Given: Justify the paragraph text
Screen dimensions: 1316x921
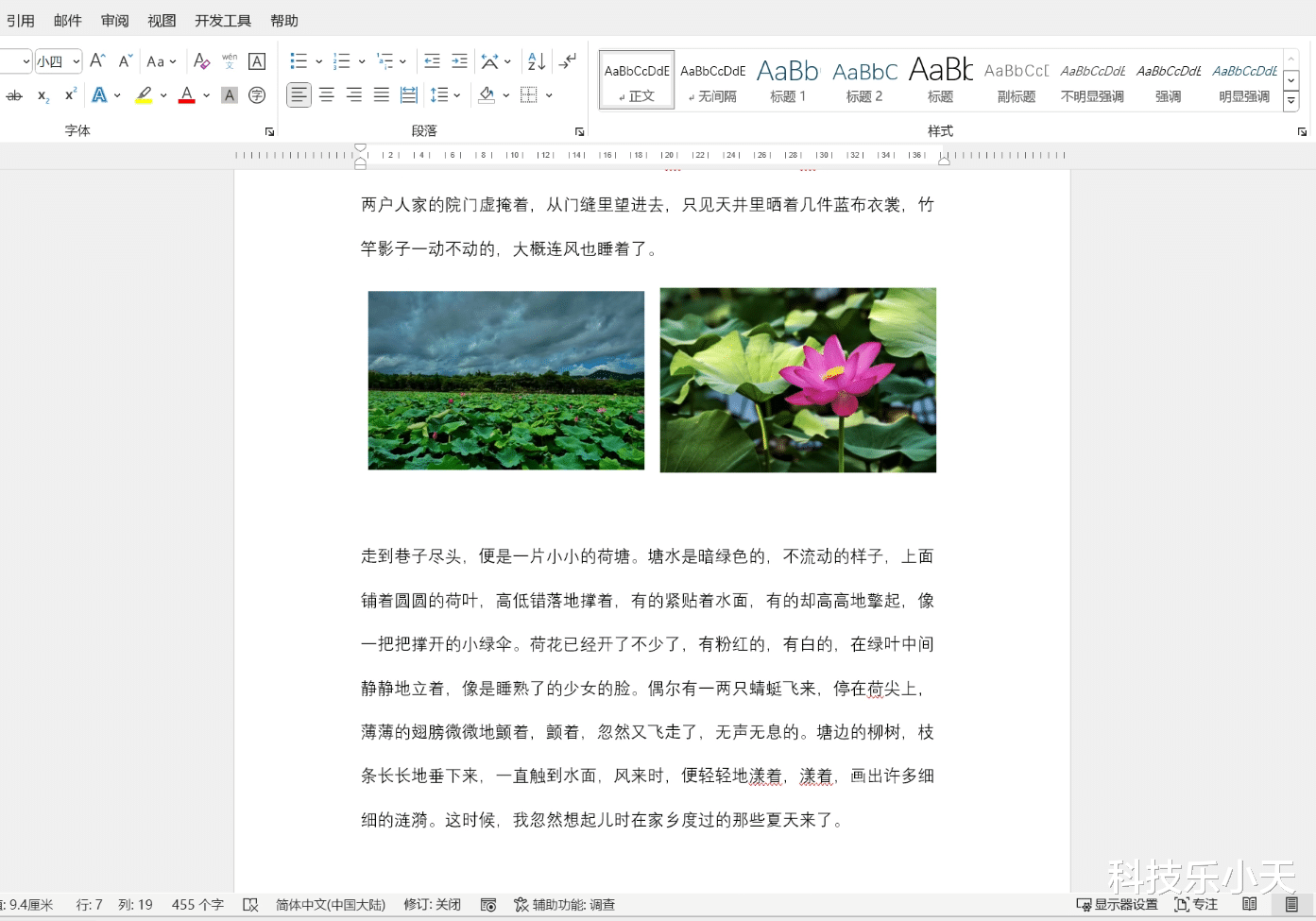Looking at the screenshot, I should (x=382, y=95).
